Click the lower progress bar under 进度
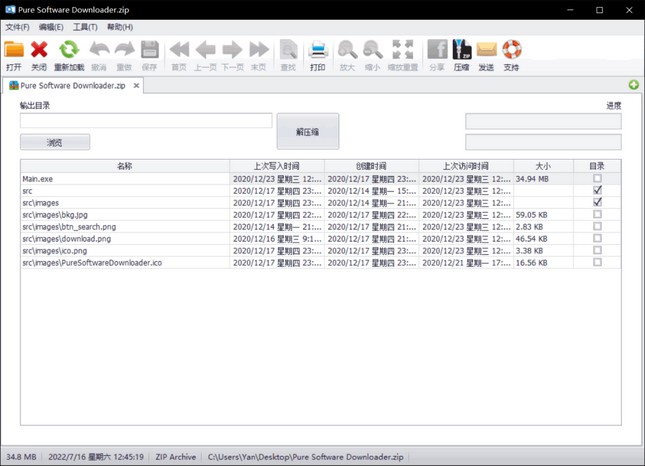 point(543,142)
